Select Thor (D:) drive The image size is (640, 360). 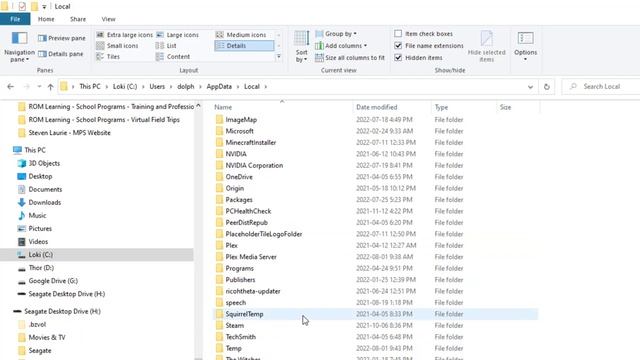tap(41, 268)
